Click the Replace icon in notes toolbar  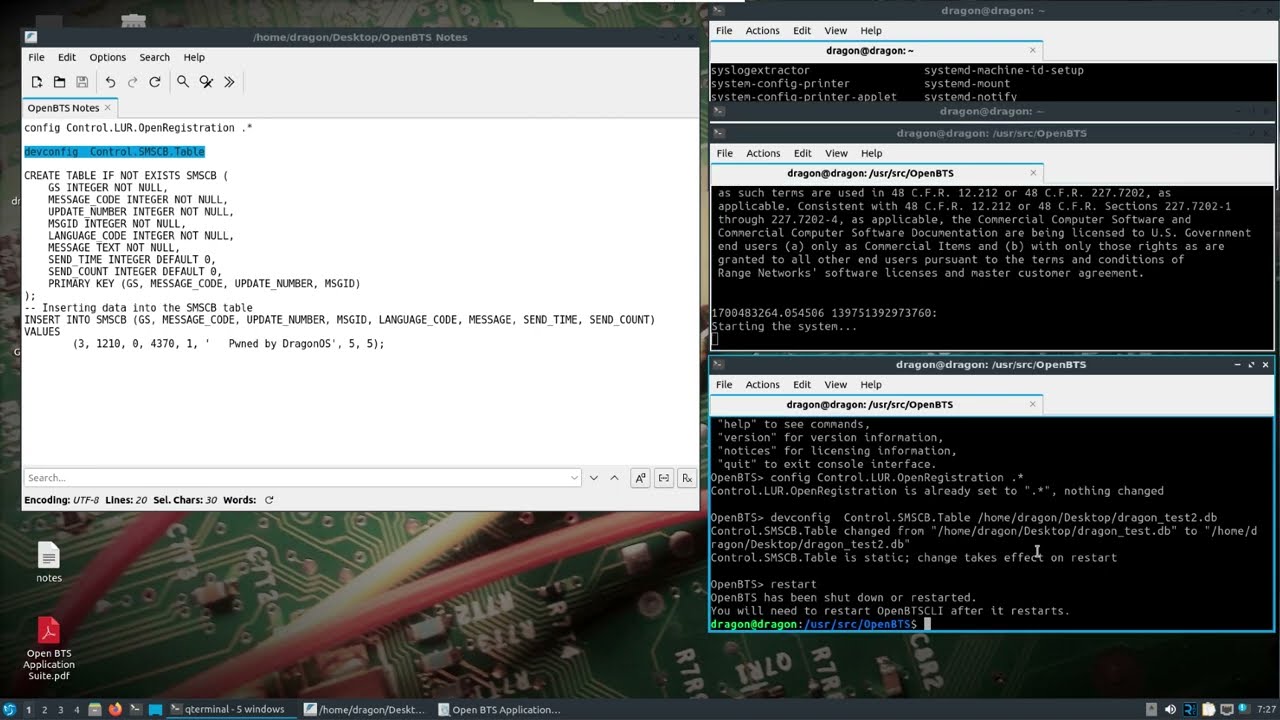click(206, 82)
